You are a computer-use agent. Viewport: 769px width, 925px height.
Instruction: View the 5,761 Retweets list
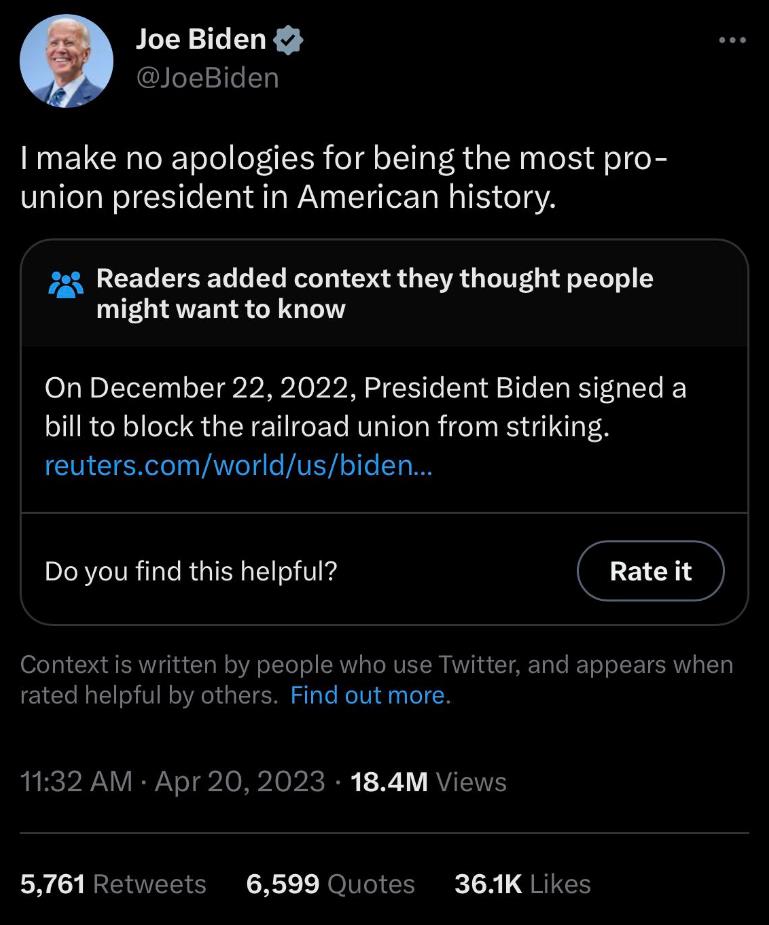coord(113,884)
